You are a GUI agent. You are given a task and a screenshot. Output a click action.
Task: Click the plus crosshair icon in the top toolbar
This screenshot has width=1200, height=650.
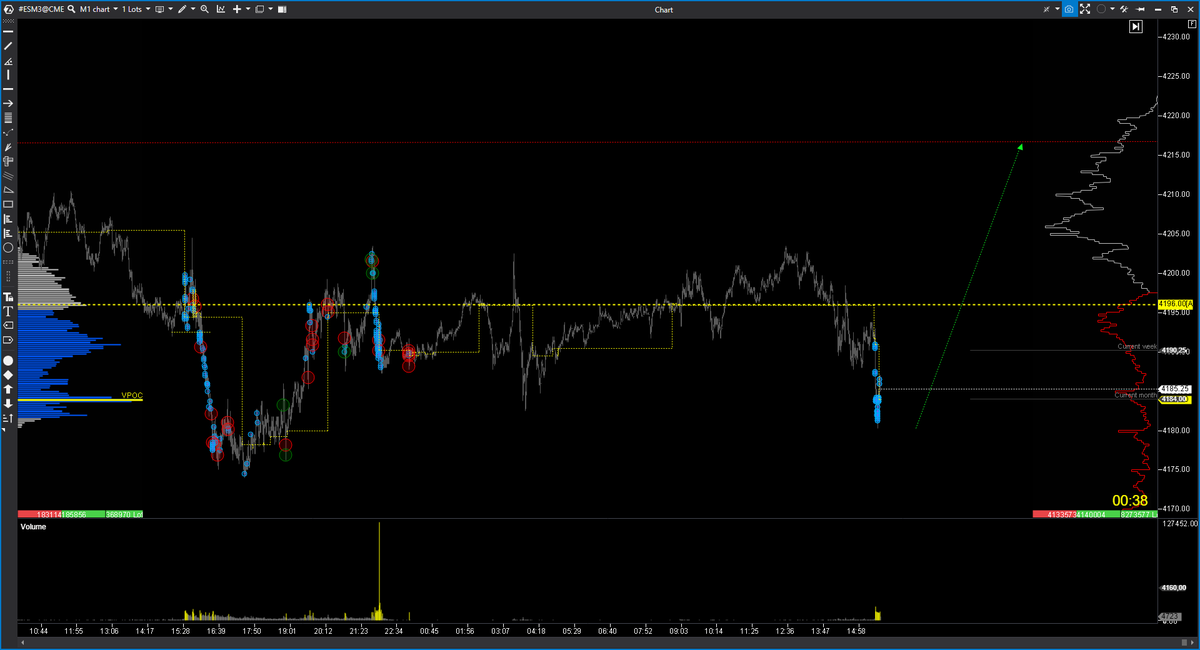pos(237,9)
